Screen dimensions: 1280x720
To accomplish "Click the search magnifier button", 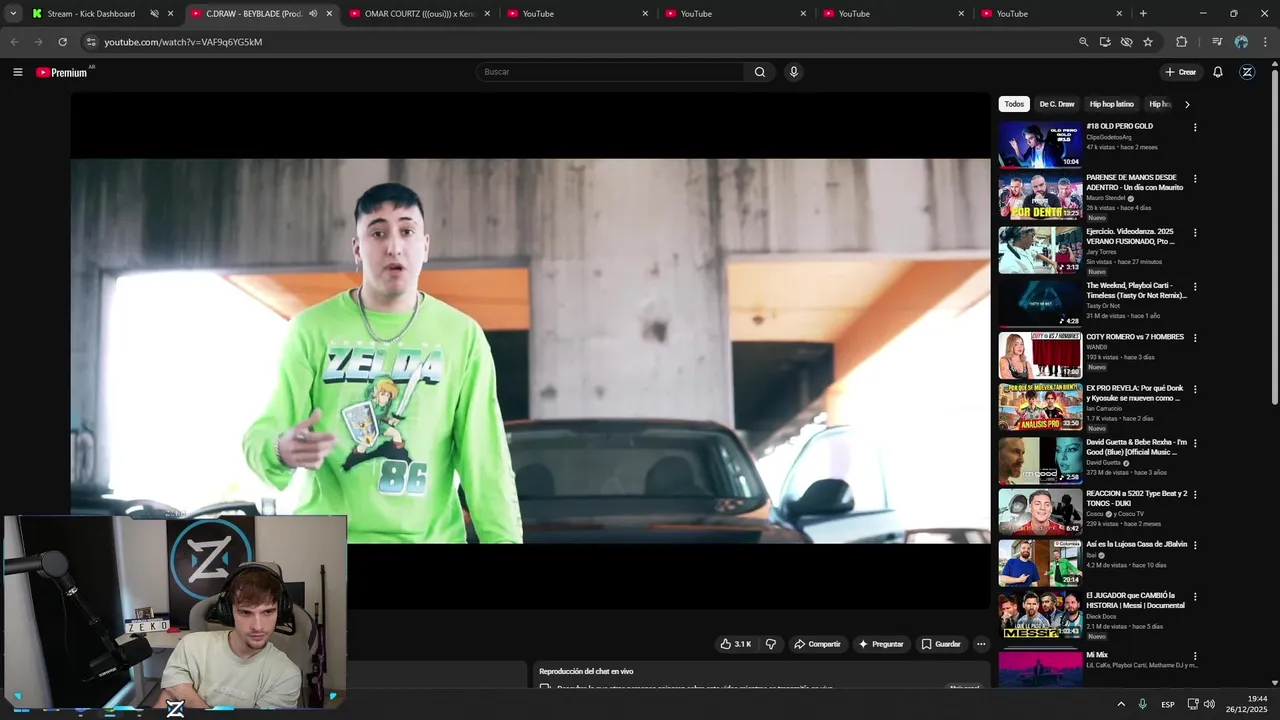I will pos(760,72).
